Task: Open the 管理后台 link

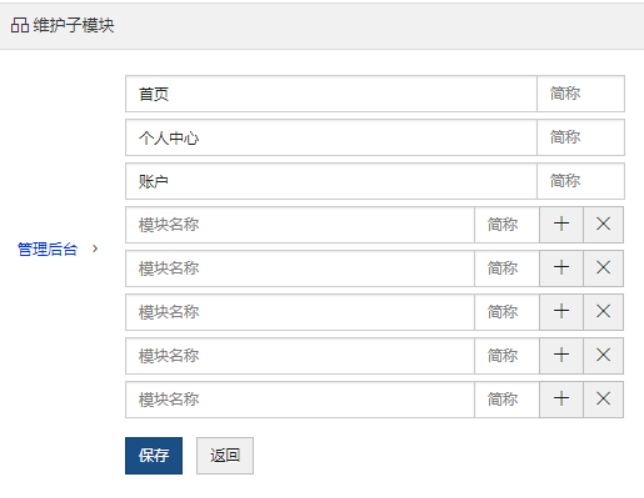Action: click(47, 249)
